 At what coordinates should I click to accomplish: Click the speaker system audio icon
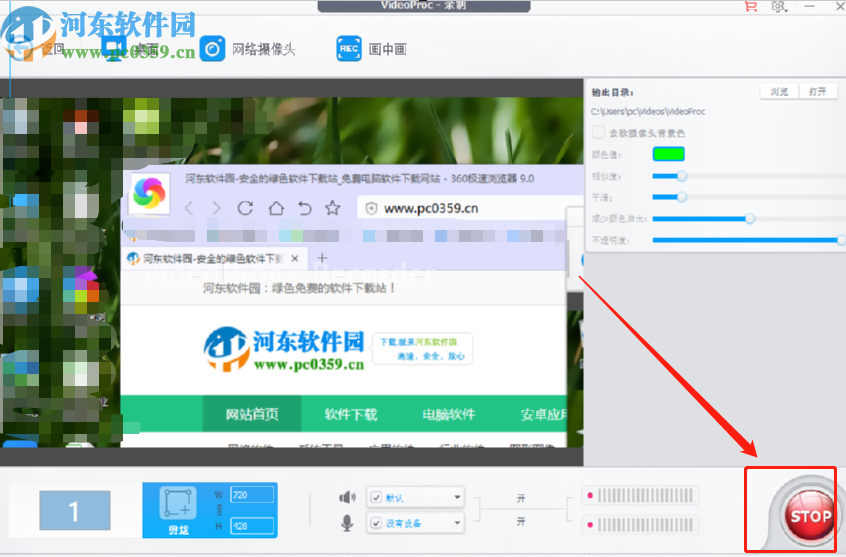click(347, 497)
